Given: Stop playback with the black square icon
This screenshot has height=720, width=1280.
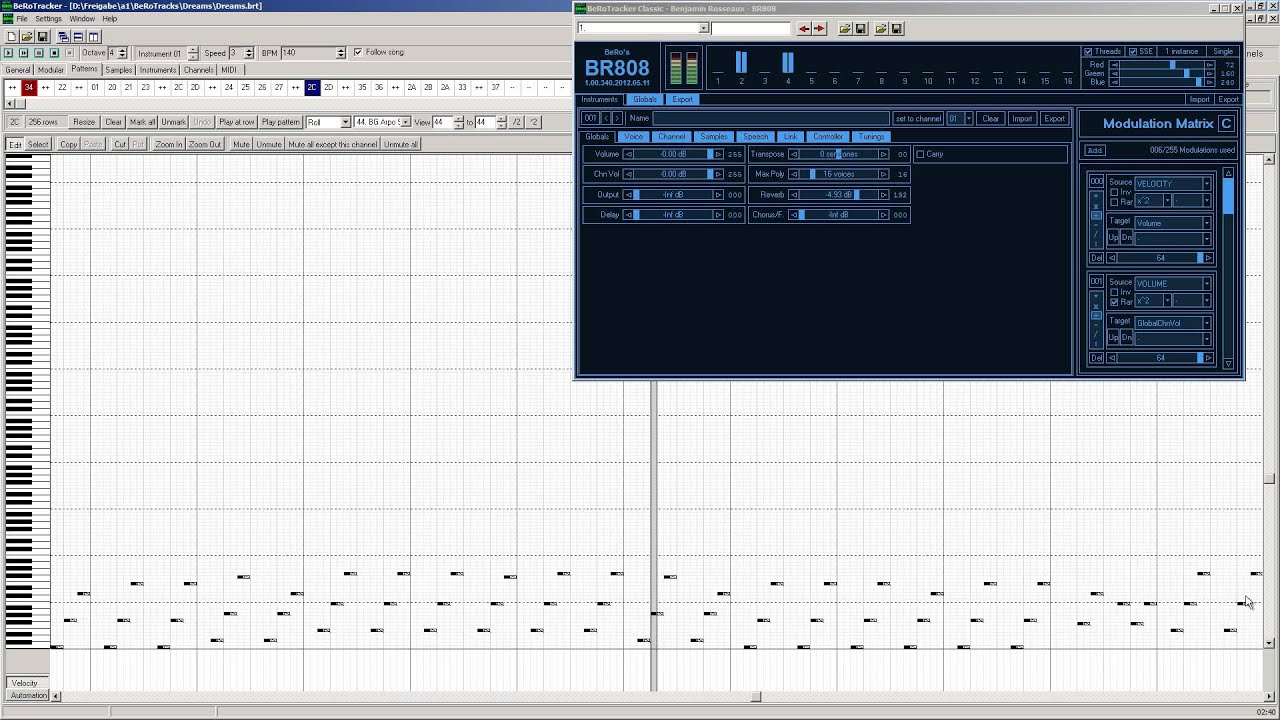Looking at the screenshot, I should 54,53.
